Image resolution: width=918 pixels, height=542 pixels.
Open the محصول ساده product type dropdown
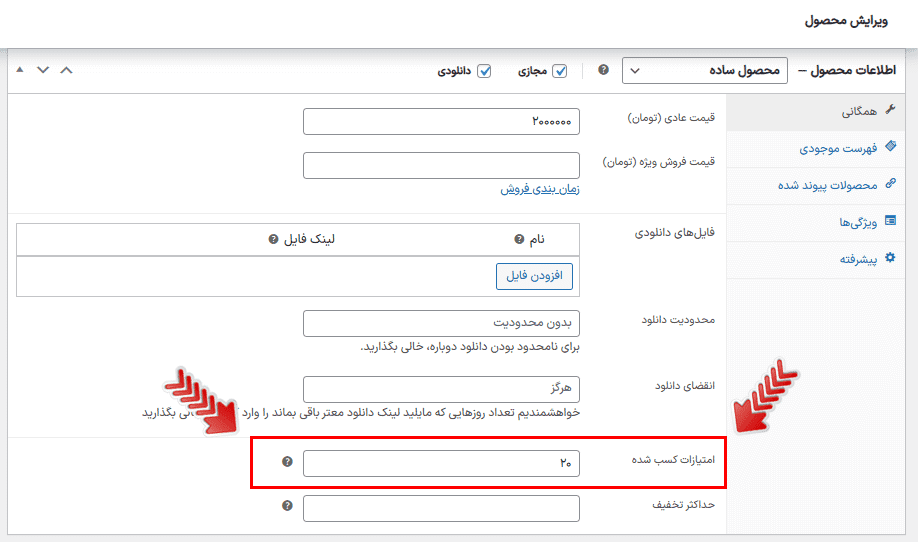(x=704, y=71)
